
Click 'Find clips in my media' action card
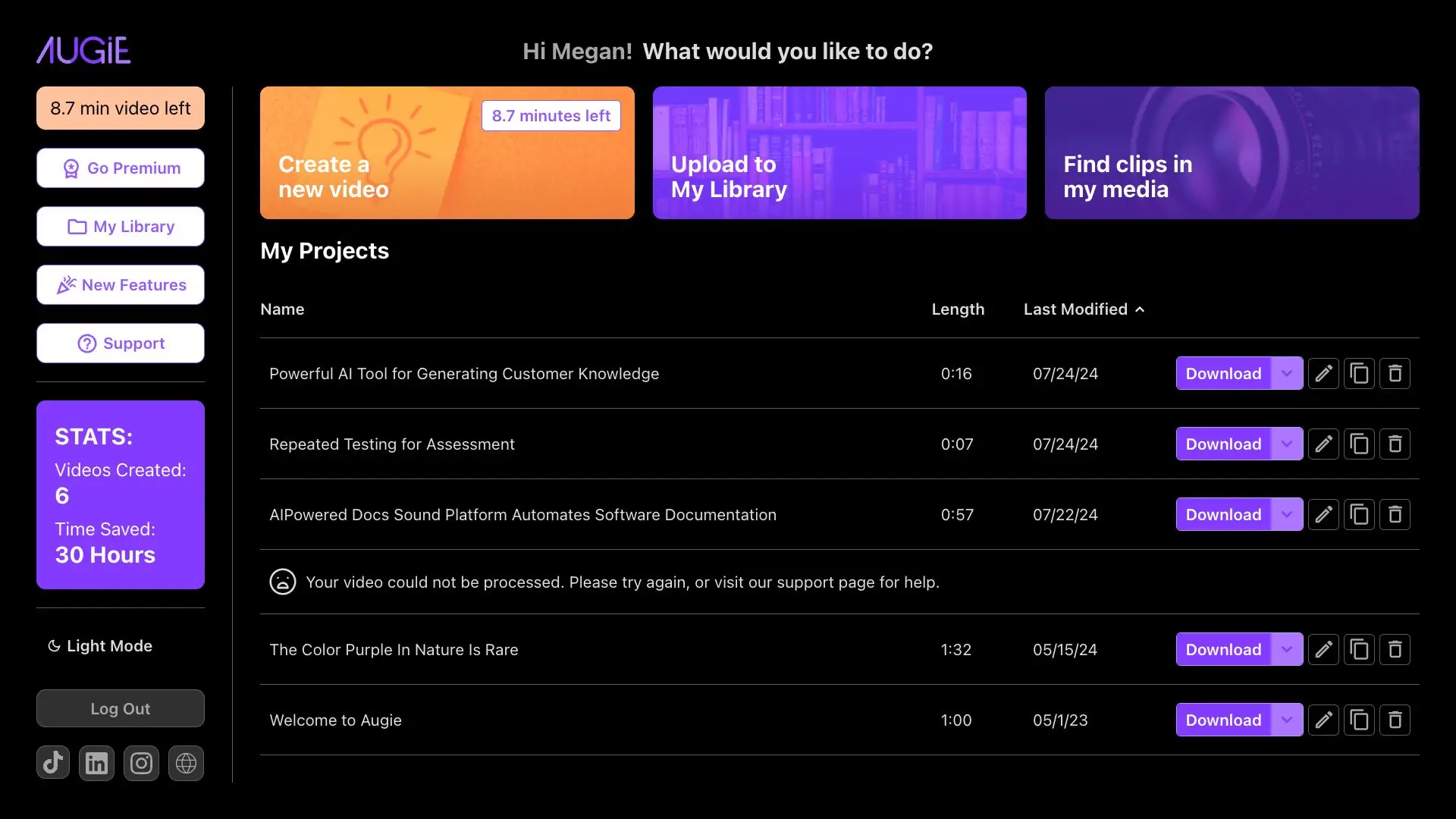point(1232,152)
